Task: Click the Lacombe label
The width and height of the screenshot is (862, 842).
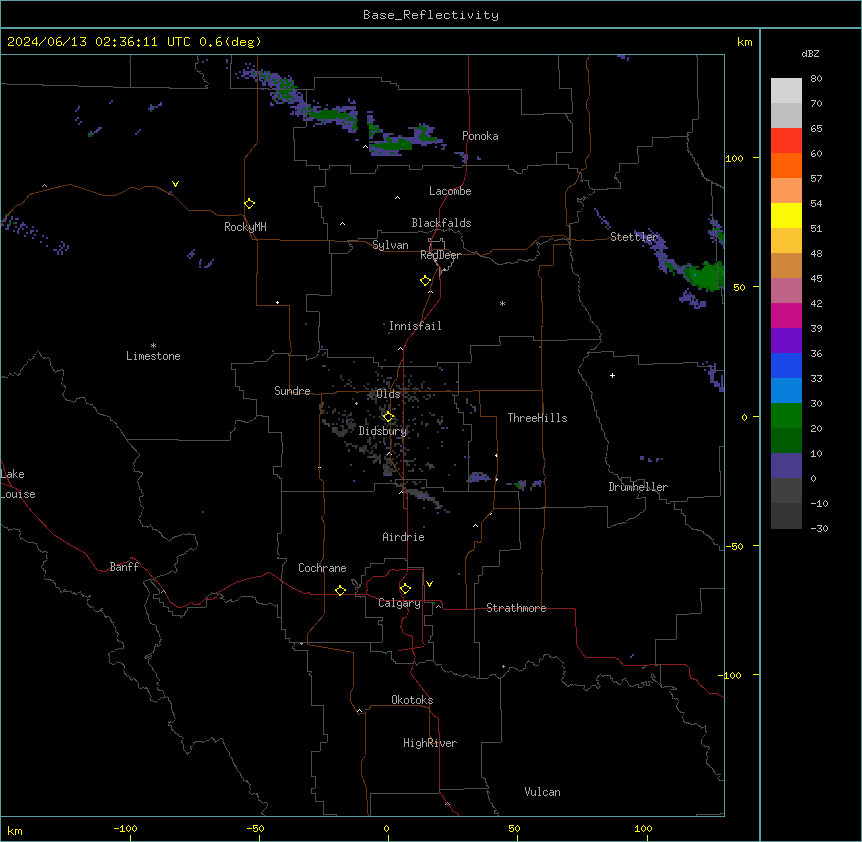Action: point(450,191)
